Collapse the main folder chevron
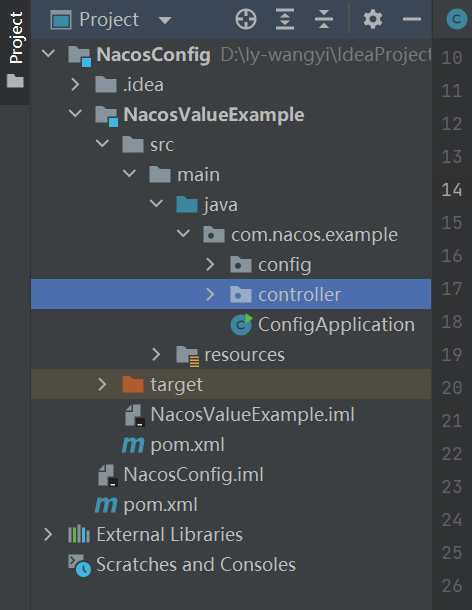This screenshot has height=610, width=472. click(129, 173)
